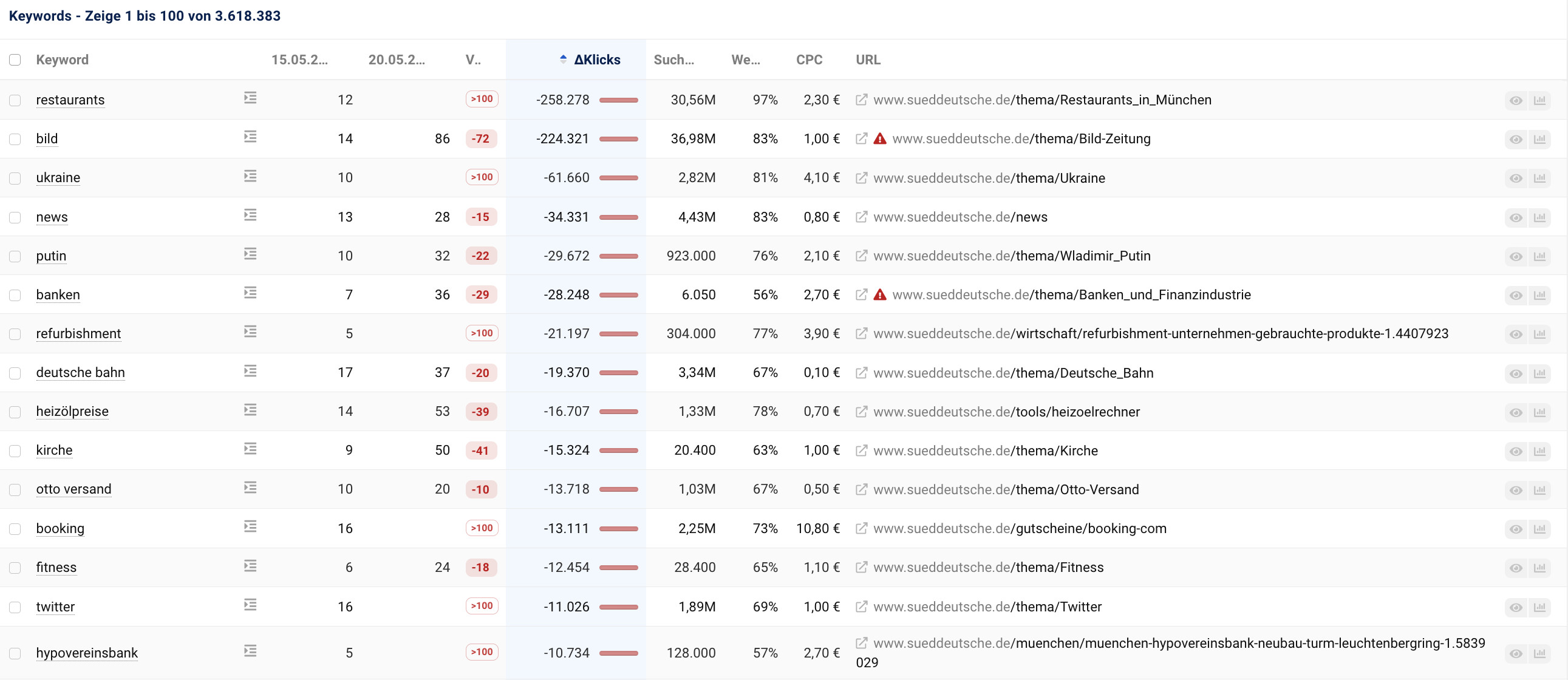Viewport: 1568px width, 680px height.
Task: Expand keyword details for kirche row
Action: [250, 449]
